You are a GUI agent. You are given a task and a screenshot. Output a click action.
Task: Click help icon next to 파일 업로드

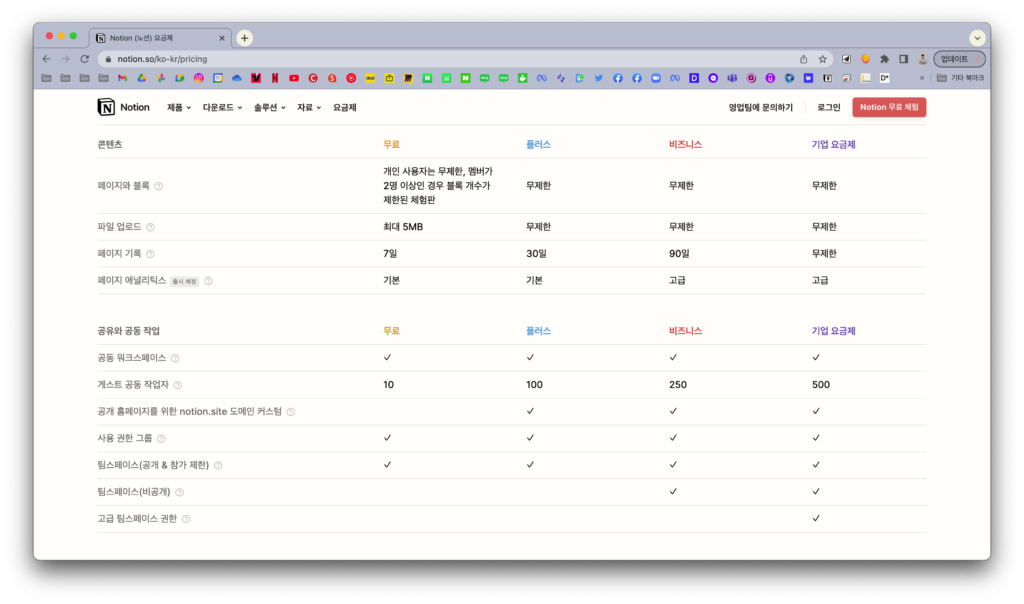151,227
